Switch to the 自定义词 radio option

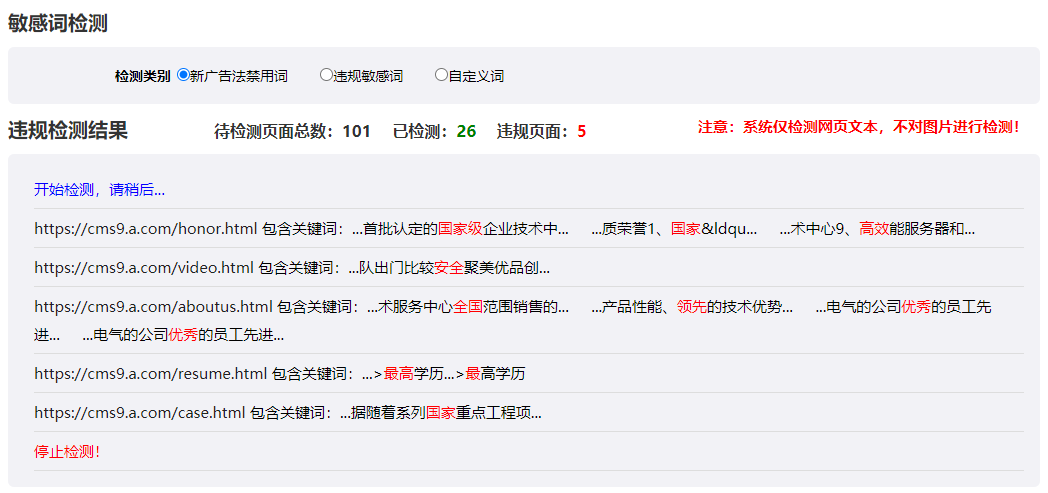441,75
